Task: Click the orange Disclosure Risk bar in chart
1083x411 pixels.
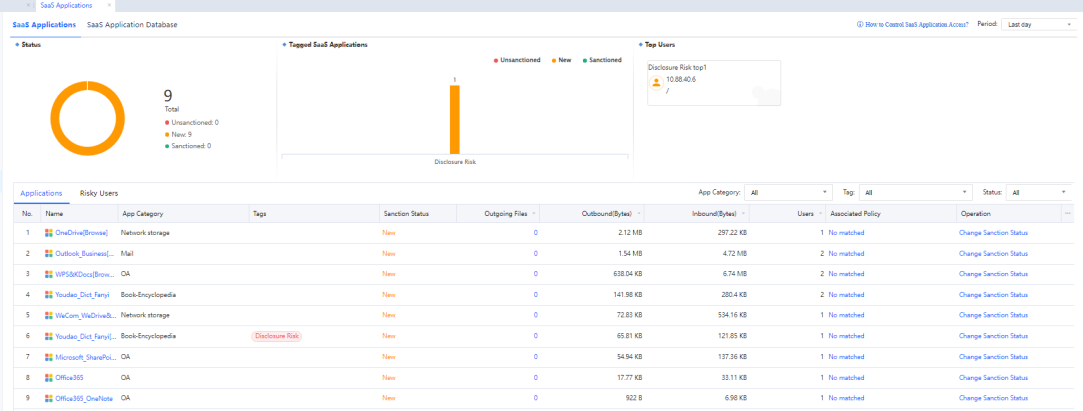Action: (x=454, y=119)
